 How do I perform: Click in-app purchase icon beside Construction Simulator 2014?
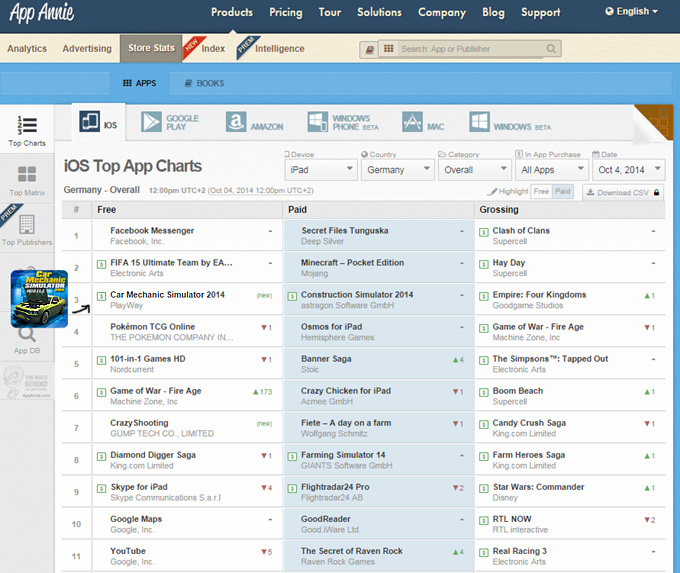(x=292, y=296)
